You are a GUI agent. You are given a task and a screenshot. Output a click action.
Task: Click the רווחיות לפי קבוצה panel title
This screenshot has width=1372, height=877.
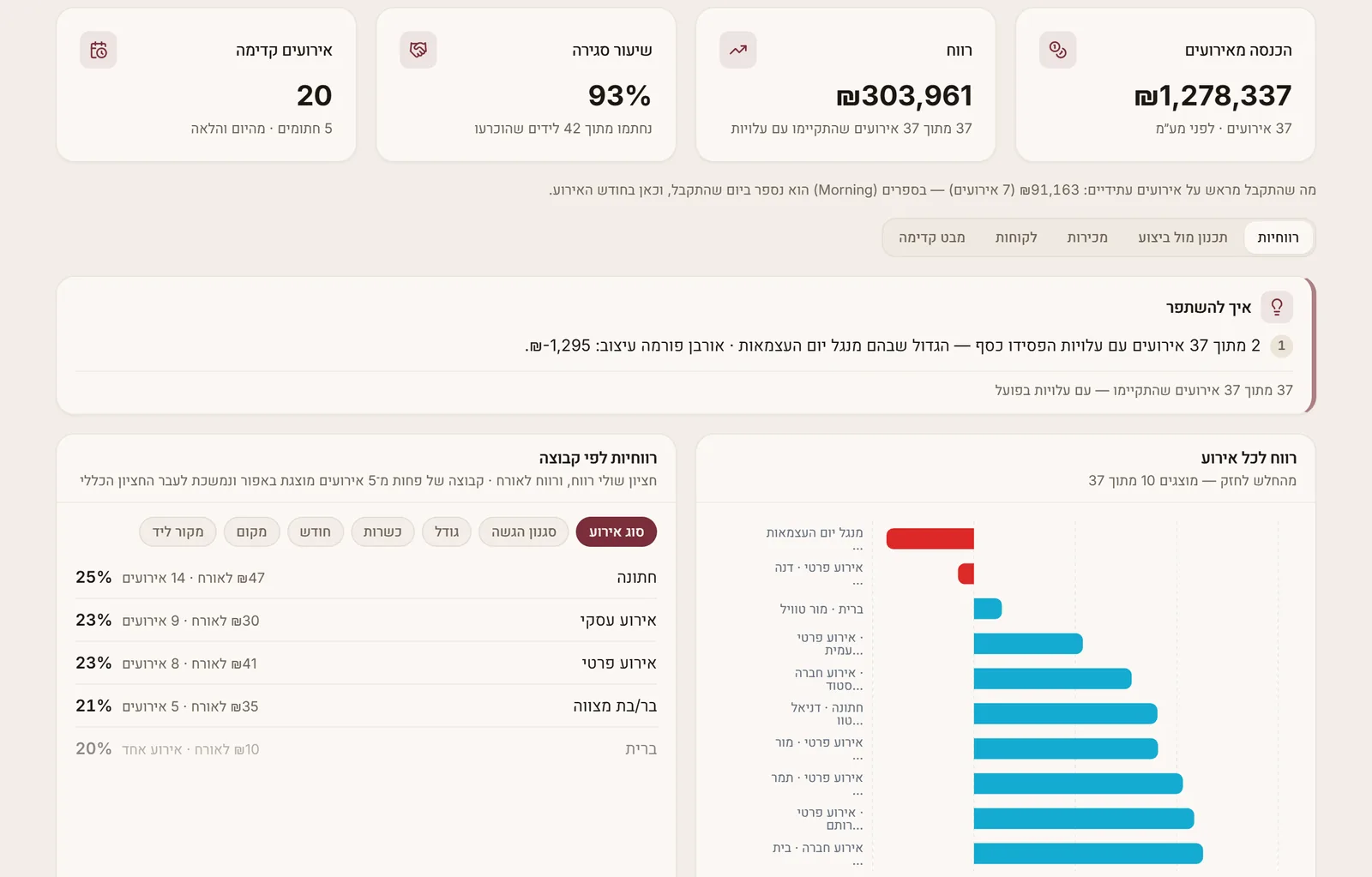click(598, 458)
